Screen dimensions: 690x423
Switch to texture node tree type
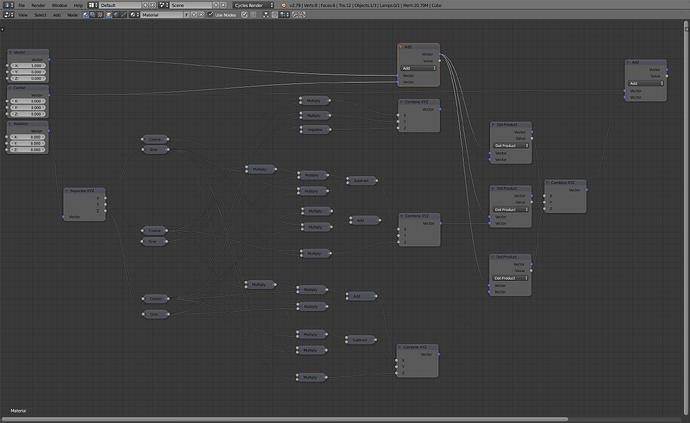pos(100,15)
